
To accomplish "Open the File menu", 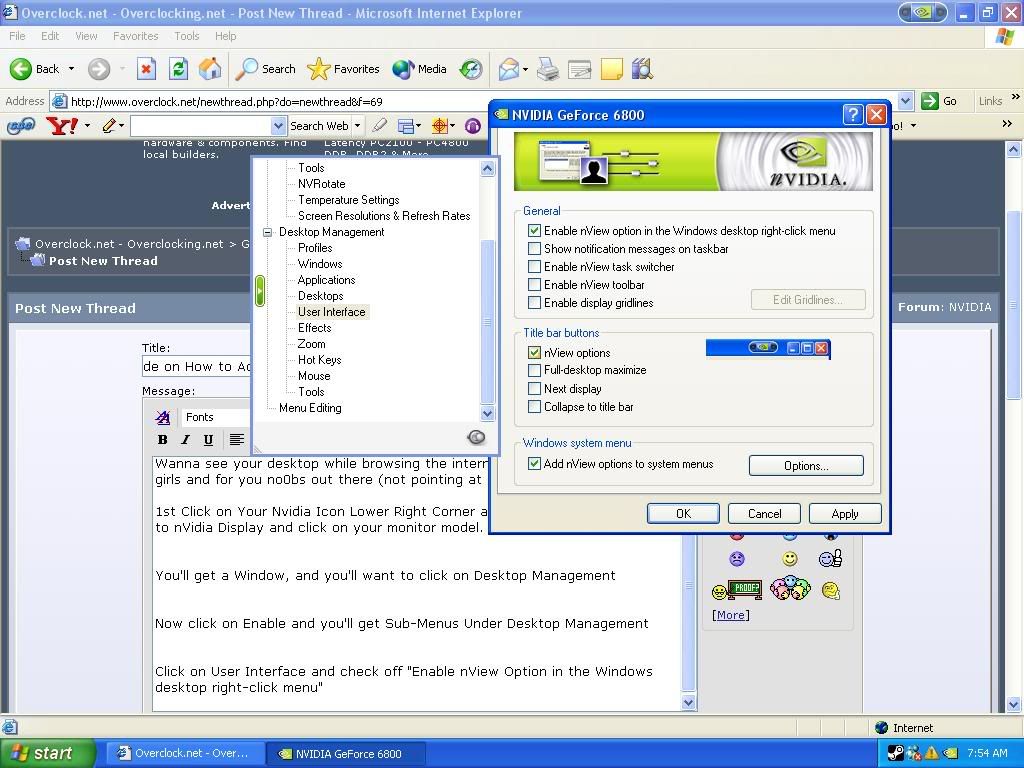I will click(17, 36).
